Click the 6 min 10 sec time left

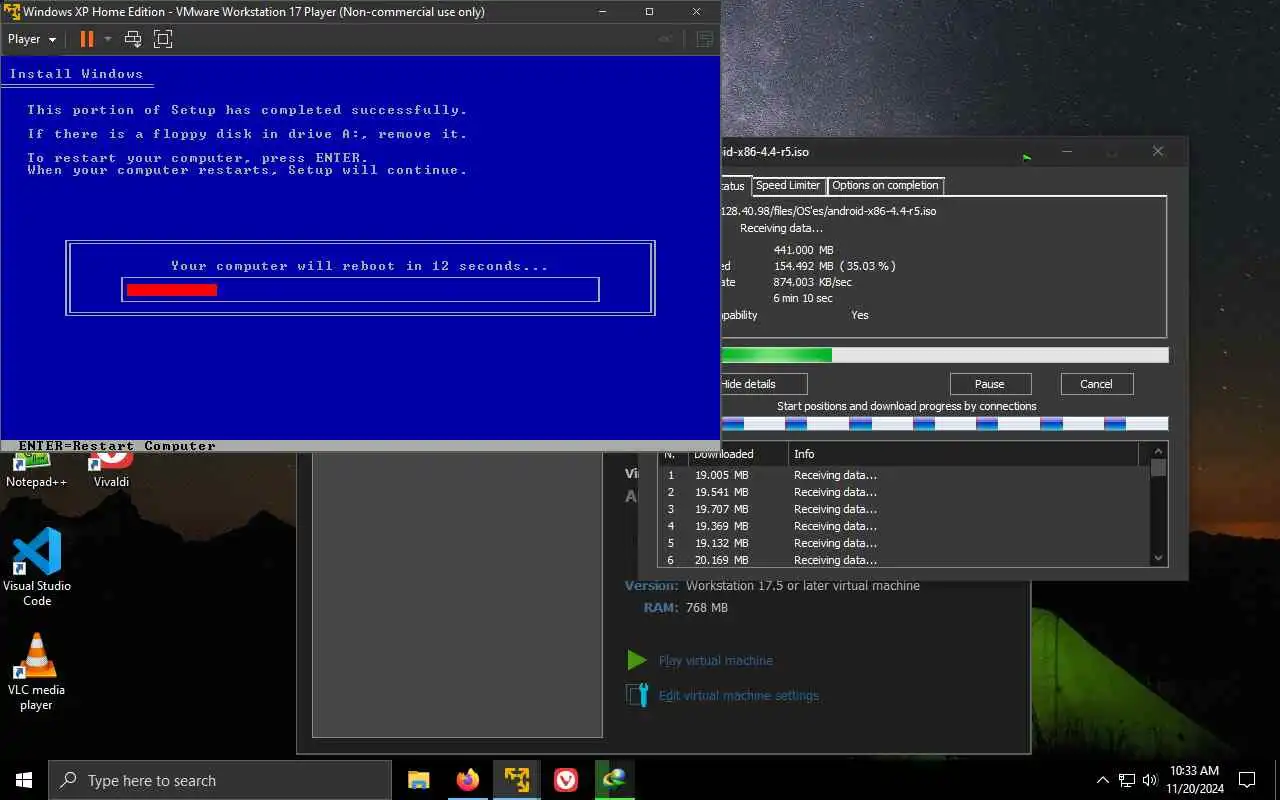[803, 298]
